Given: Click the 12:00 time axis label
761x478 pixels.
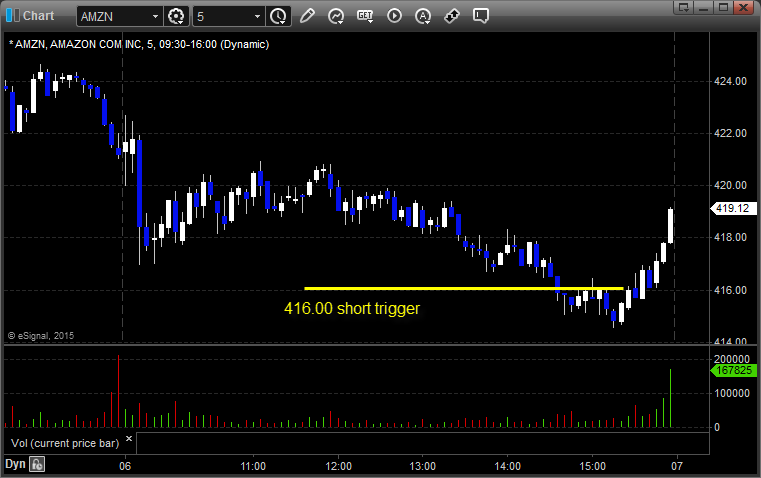Looking at the screenshot, I should click(x=338, y=466).
